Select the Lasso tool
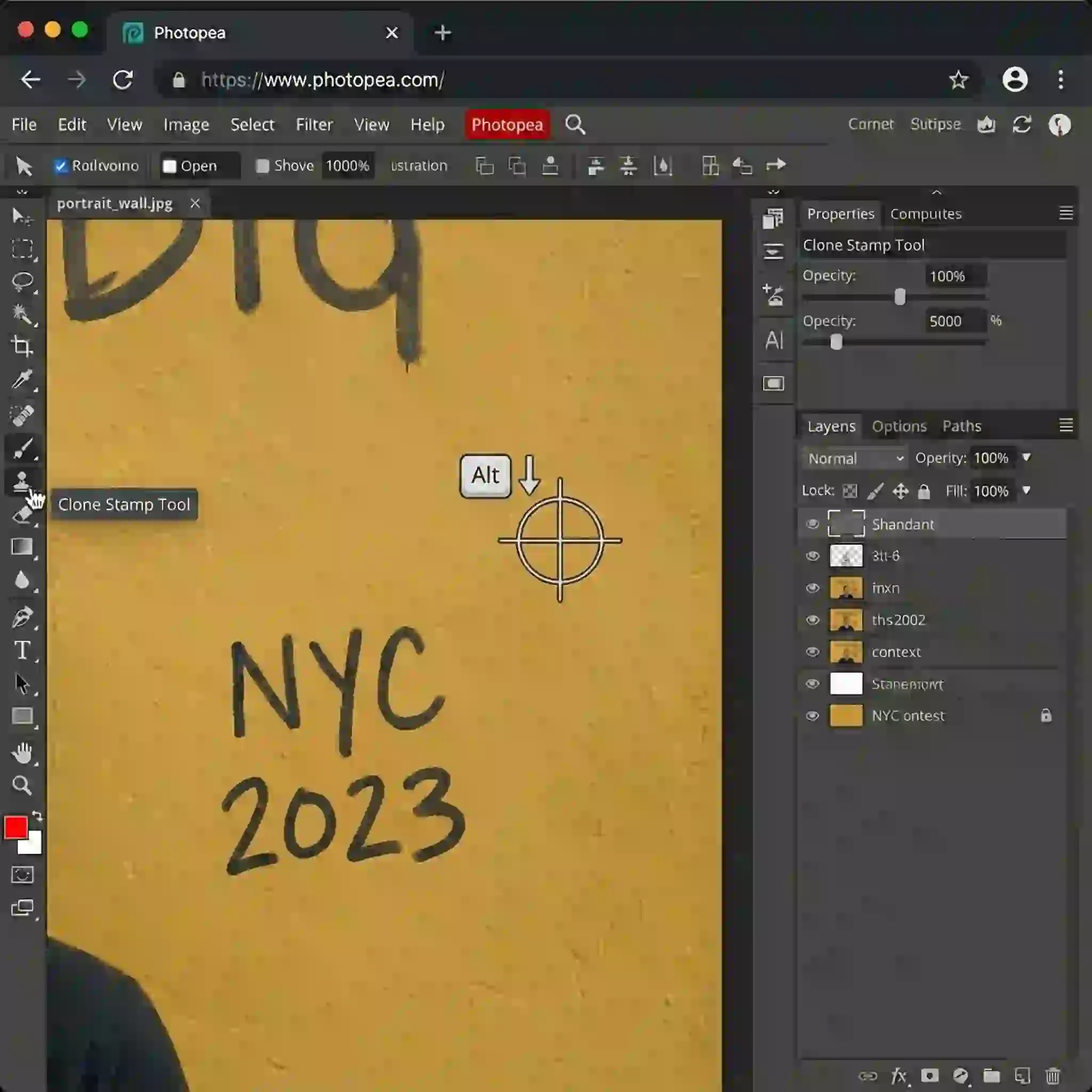The width and height of the screenshot is (1092, 1092). click(21, 281)
